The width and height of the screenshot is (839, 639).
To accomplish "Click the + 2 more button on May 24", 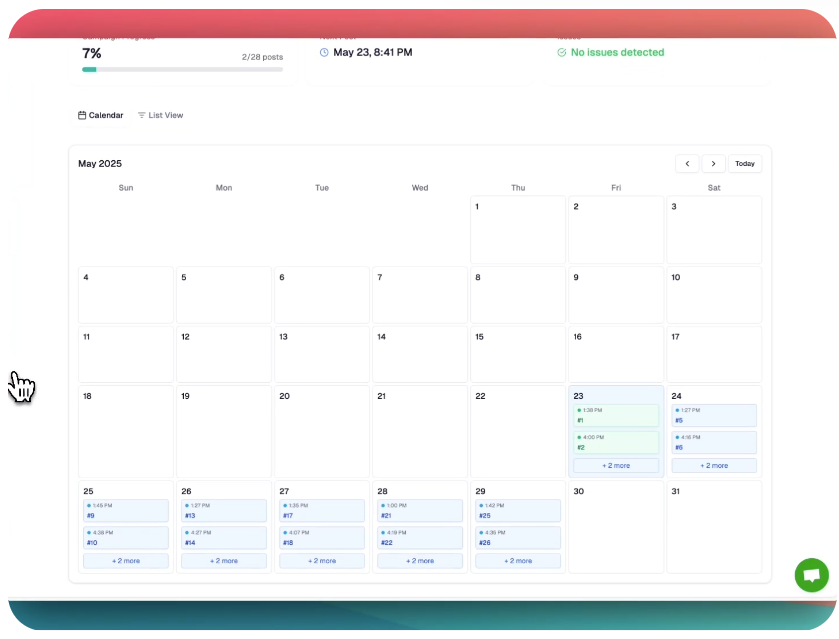I will [x=713, y=465].
